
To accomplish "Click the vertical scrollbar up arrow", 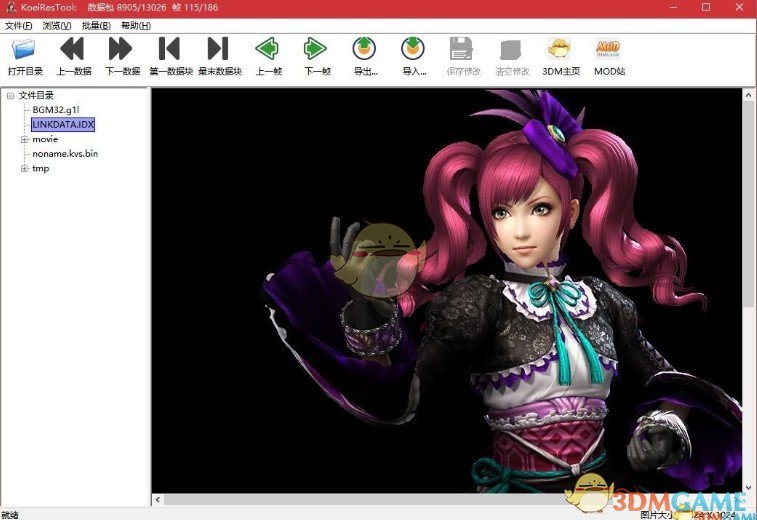I will pyautogui.click(x=748, y=95).
